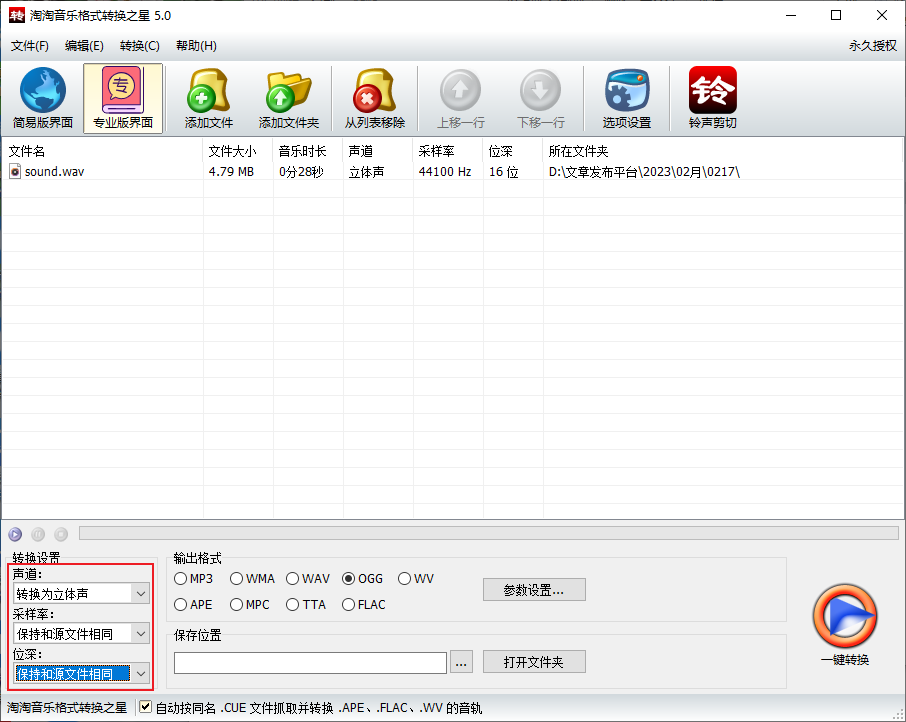Click the 参数设置... button

pos(534,590)
